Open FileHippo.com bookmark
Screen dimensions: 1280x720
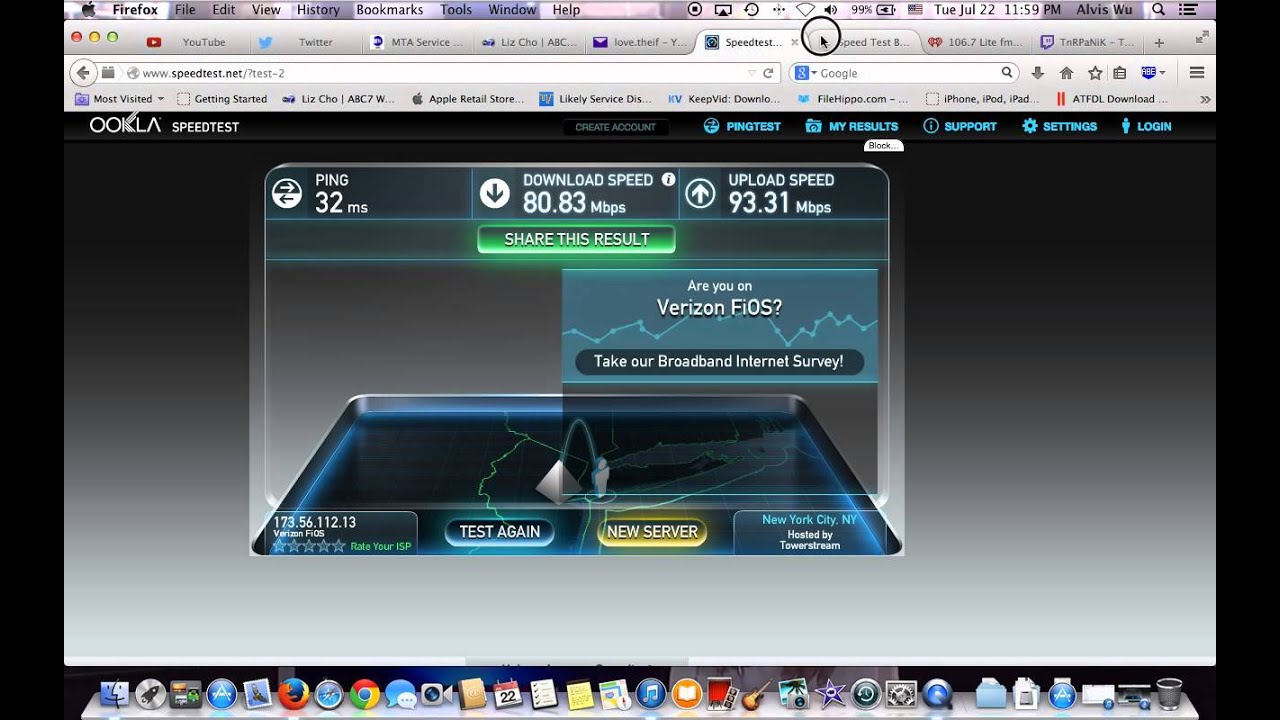coord(852,99)
